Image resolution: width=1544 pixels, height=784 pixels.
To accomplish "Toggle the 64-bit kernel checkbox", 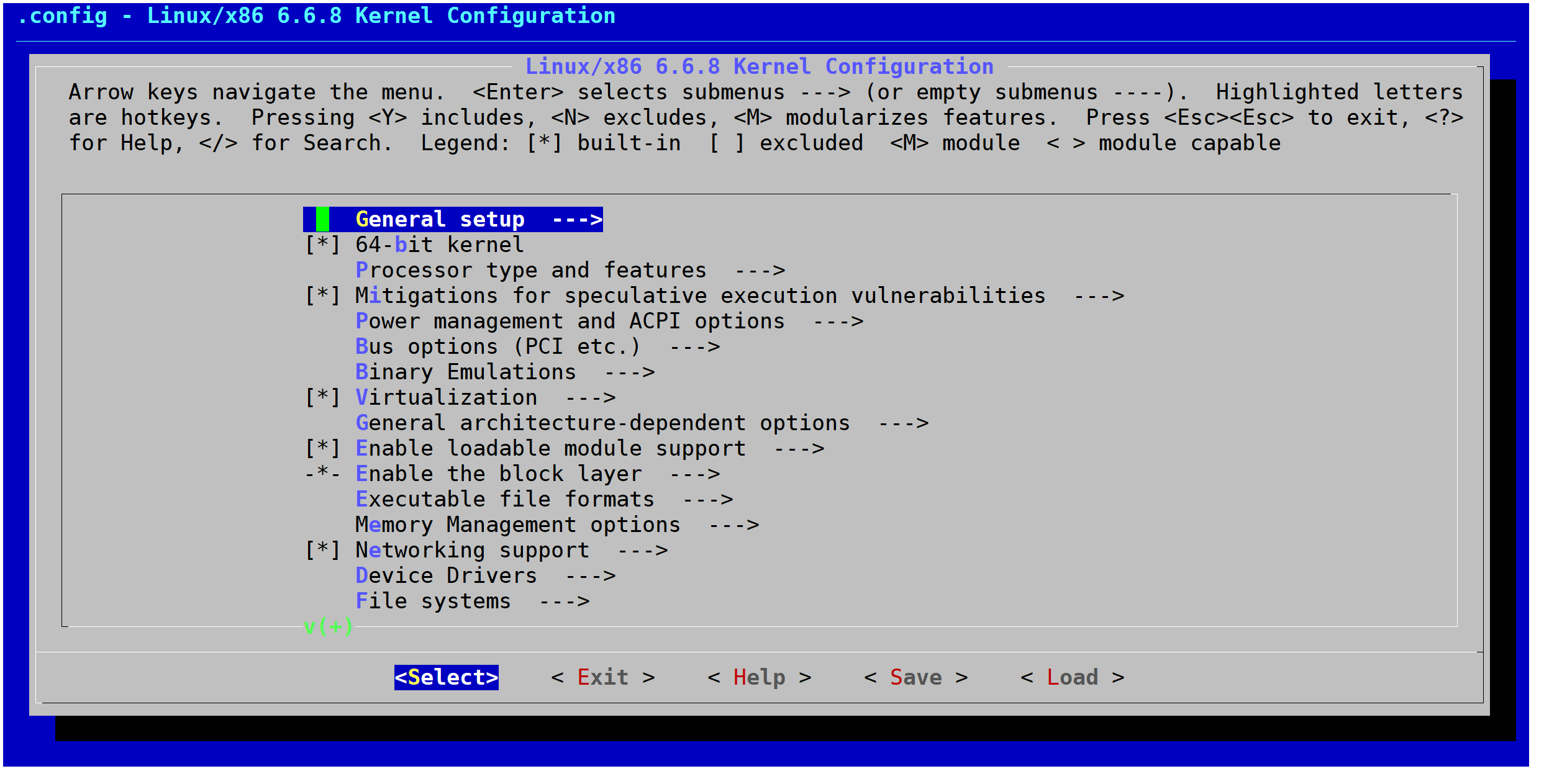I will coord(322,245).
